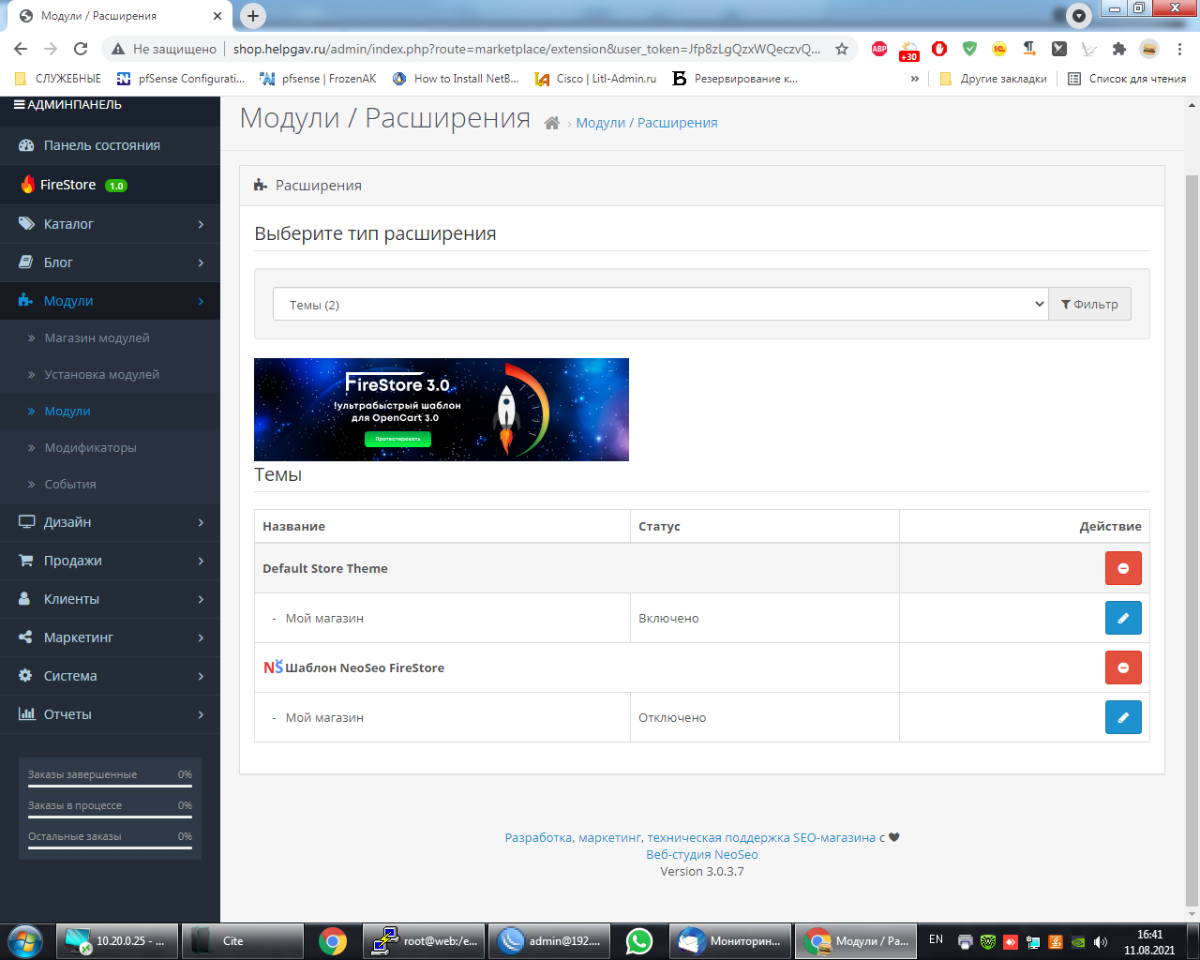Expand the Блог menu chevron
The height and width of the screenshot is (960, 1200).
(x=201, y=262)
